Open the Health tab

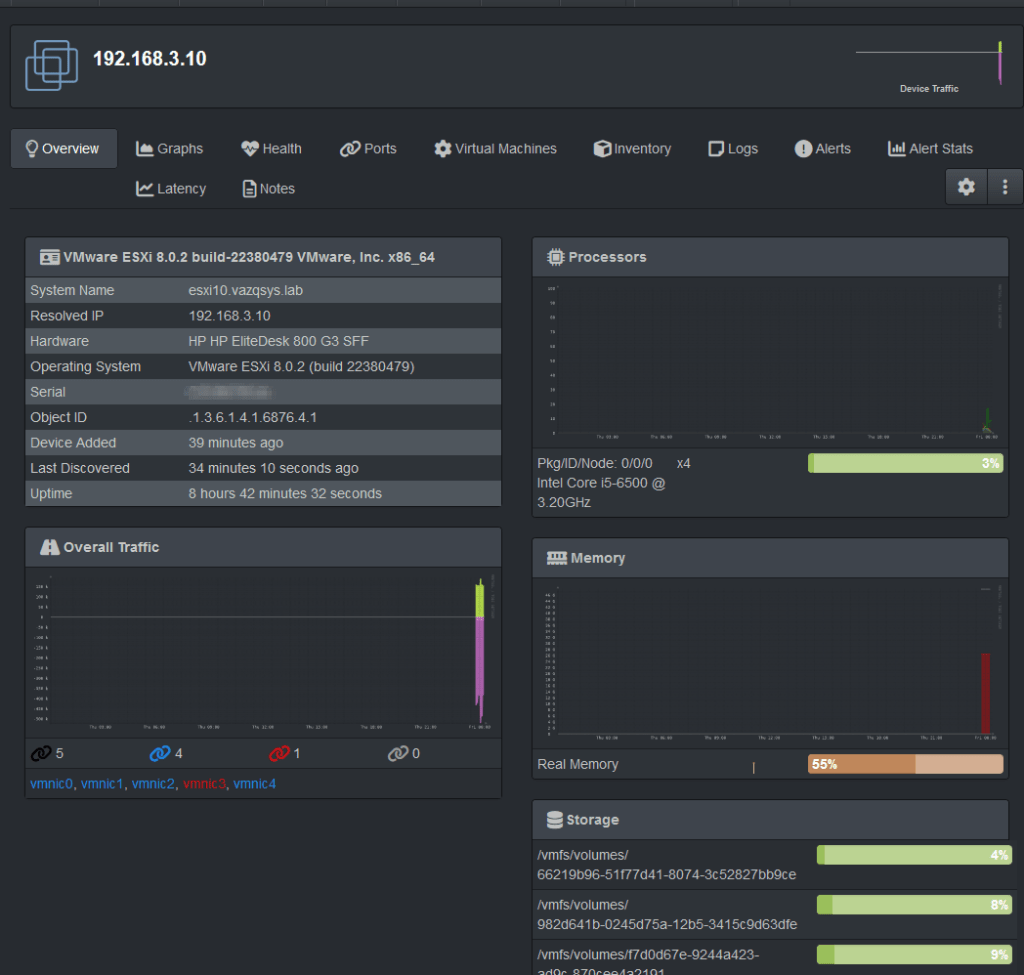(271, 148)
